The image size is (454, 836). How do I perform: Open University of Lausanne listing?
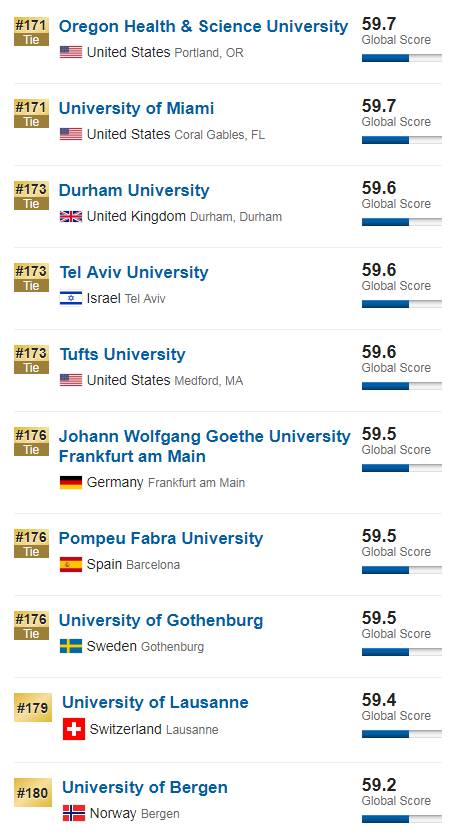pyautogui.click(x=155, y=702)
